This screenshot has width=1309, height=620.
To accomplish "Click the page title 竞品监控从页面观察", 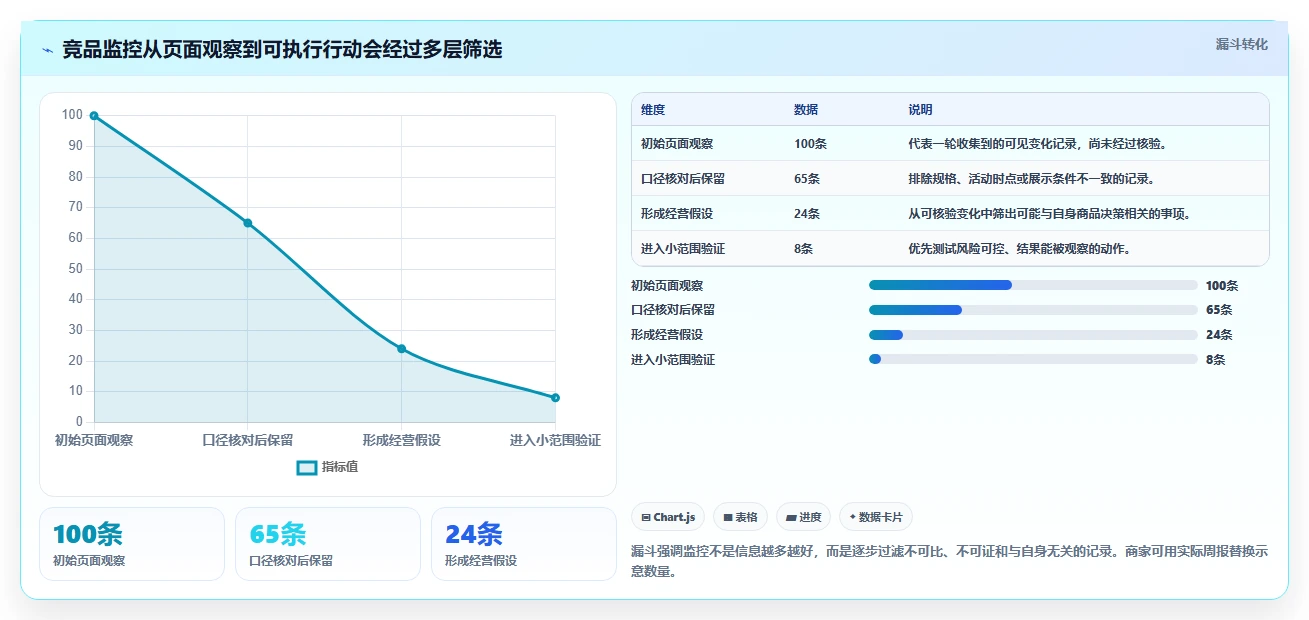I will [282, 49].
